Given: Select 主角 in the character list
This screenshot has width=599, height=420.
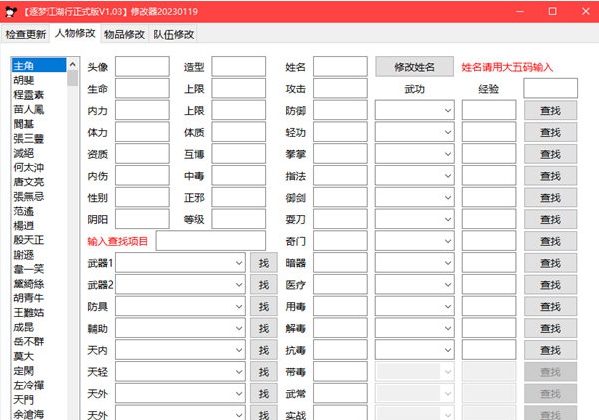Looking at the screenshot, I should click(x=39, y=66).
